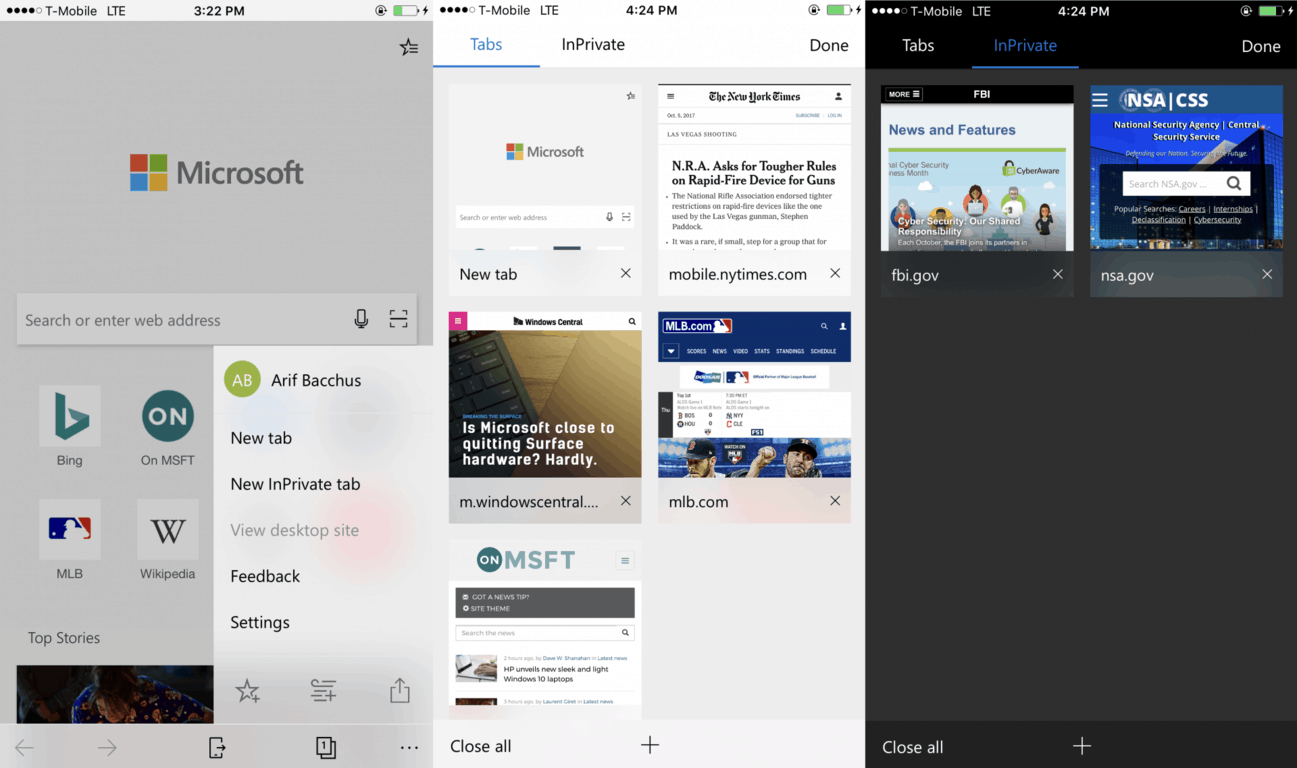Tap Done in the light tabs view
This screenshot has width=1297, height=768.
click(829, 45)
